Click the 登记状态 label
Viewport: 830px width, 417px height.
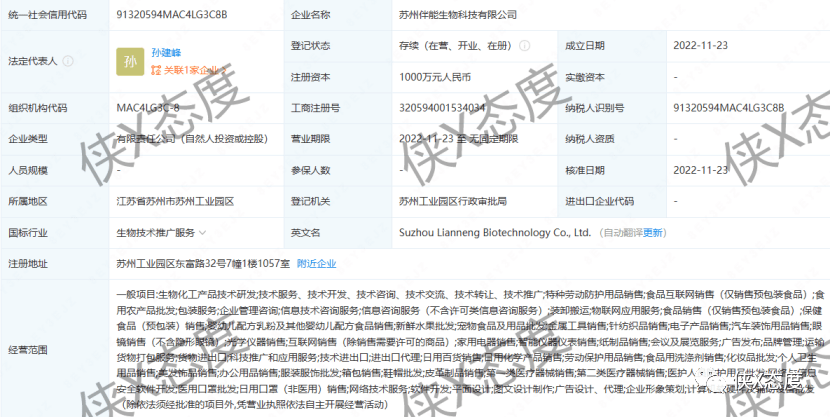click(x=310, y=46)
